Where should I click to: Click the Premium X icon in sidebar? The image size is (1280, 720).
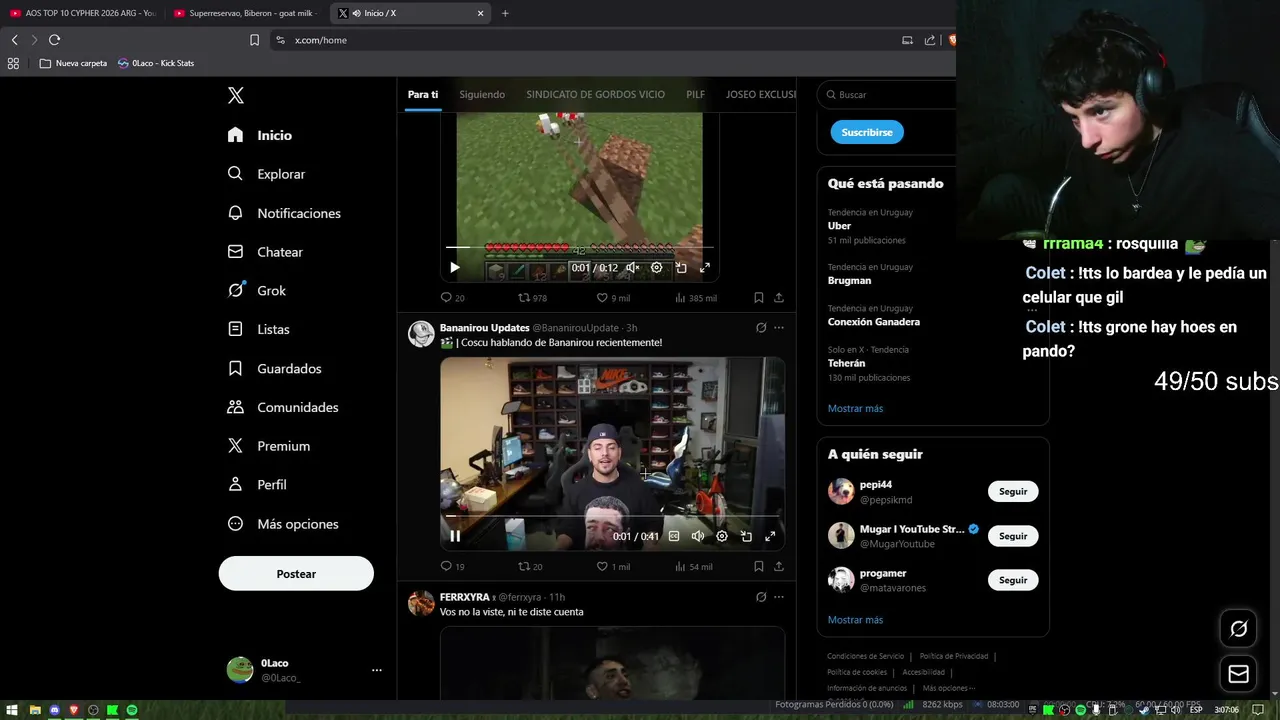pos(235,446)
